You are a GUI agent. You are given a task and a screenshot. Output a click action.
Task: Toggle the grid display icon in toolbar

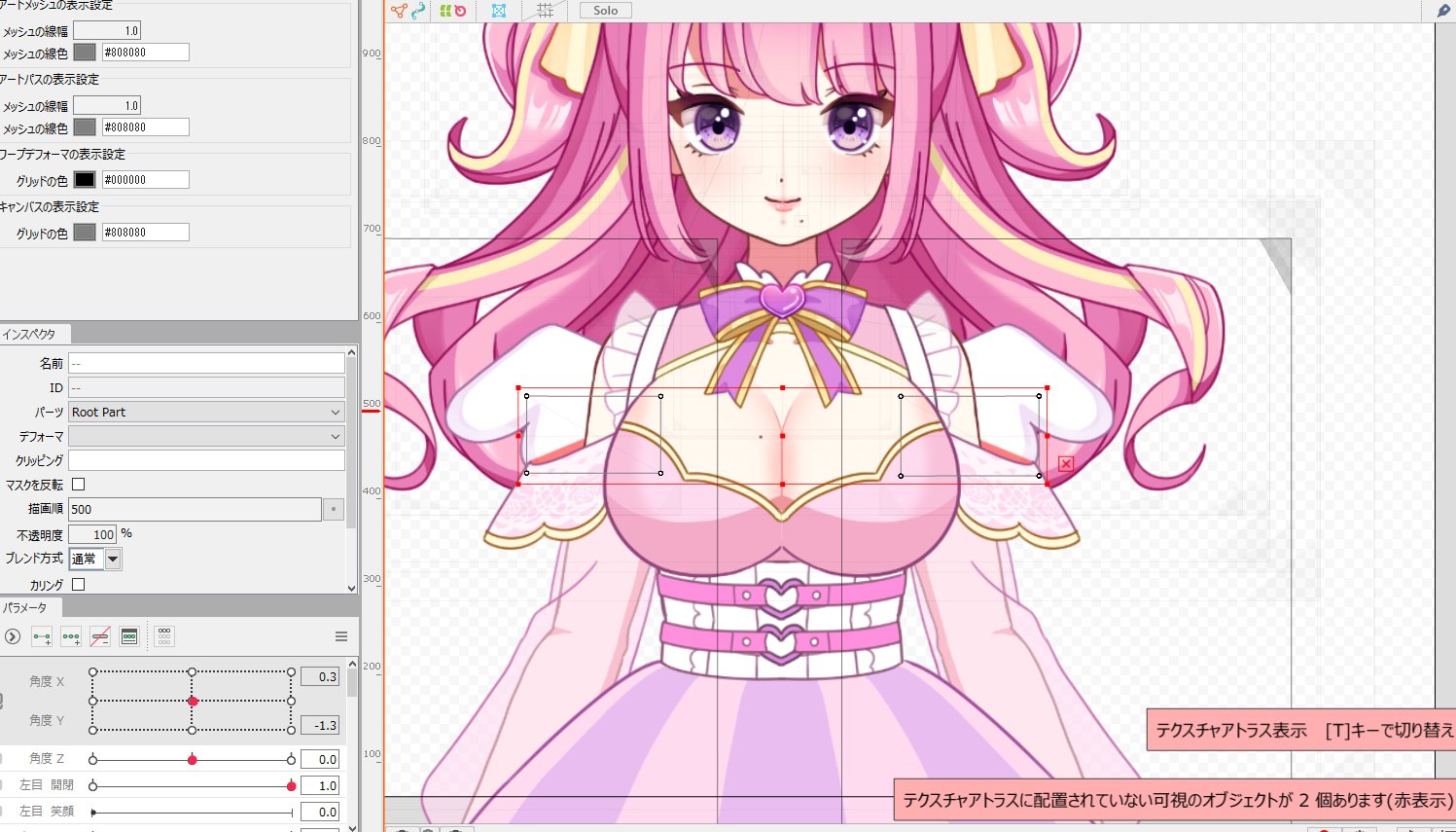(546, 11)
